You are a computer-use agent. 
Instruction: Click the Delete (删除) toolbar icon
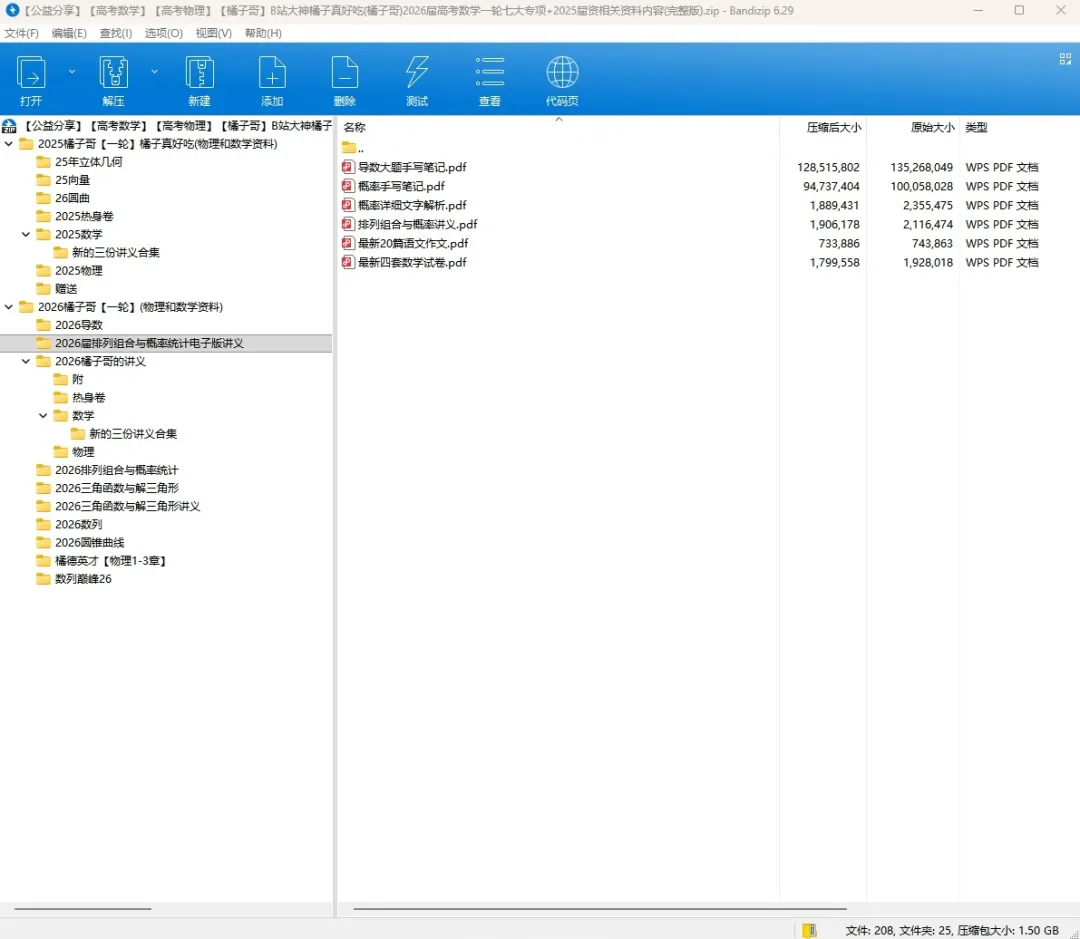(x=344, y=72)
